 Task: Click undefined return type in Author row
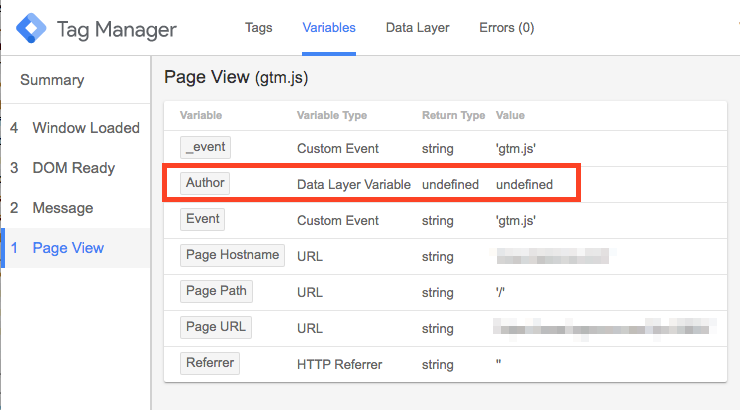(x=450, y=184)
